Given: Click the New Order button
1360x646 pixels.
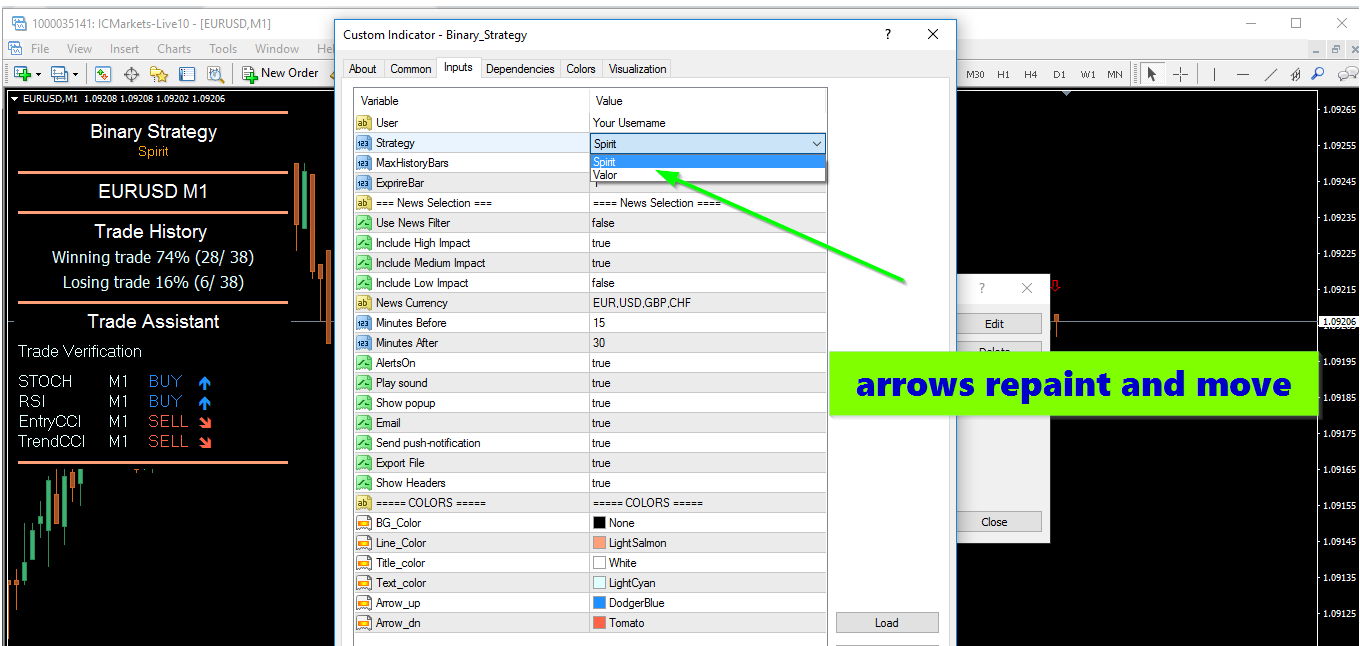Looking at the screenshot, I should point(280,73).
